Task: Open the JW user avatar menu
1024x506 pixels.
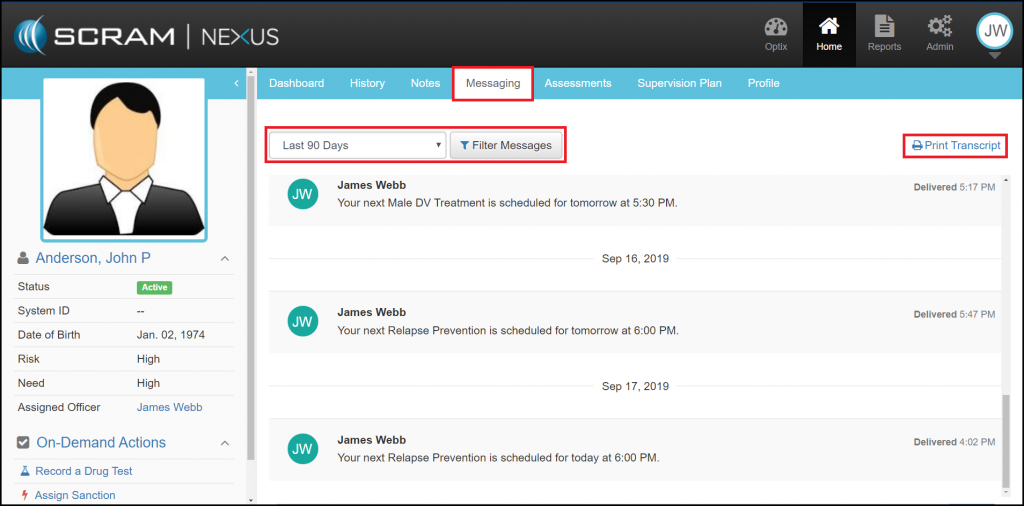Action: tap(994, 32)
